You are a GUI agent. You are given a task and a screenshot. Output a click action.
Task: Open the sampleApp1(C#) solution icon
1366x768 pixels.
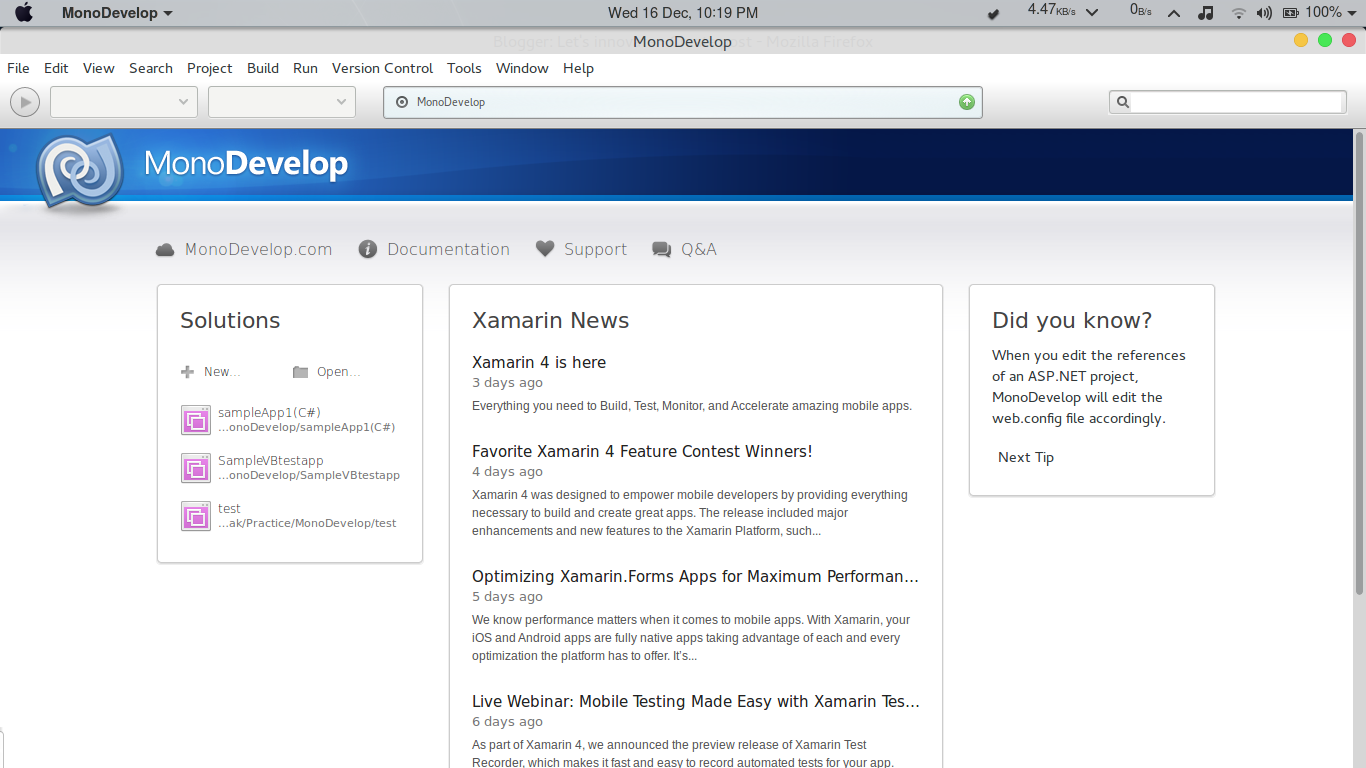pyautogui.click(x=196, y=420)
